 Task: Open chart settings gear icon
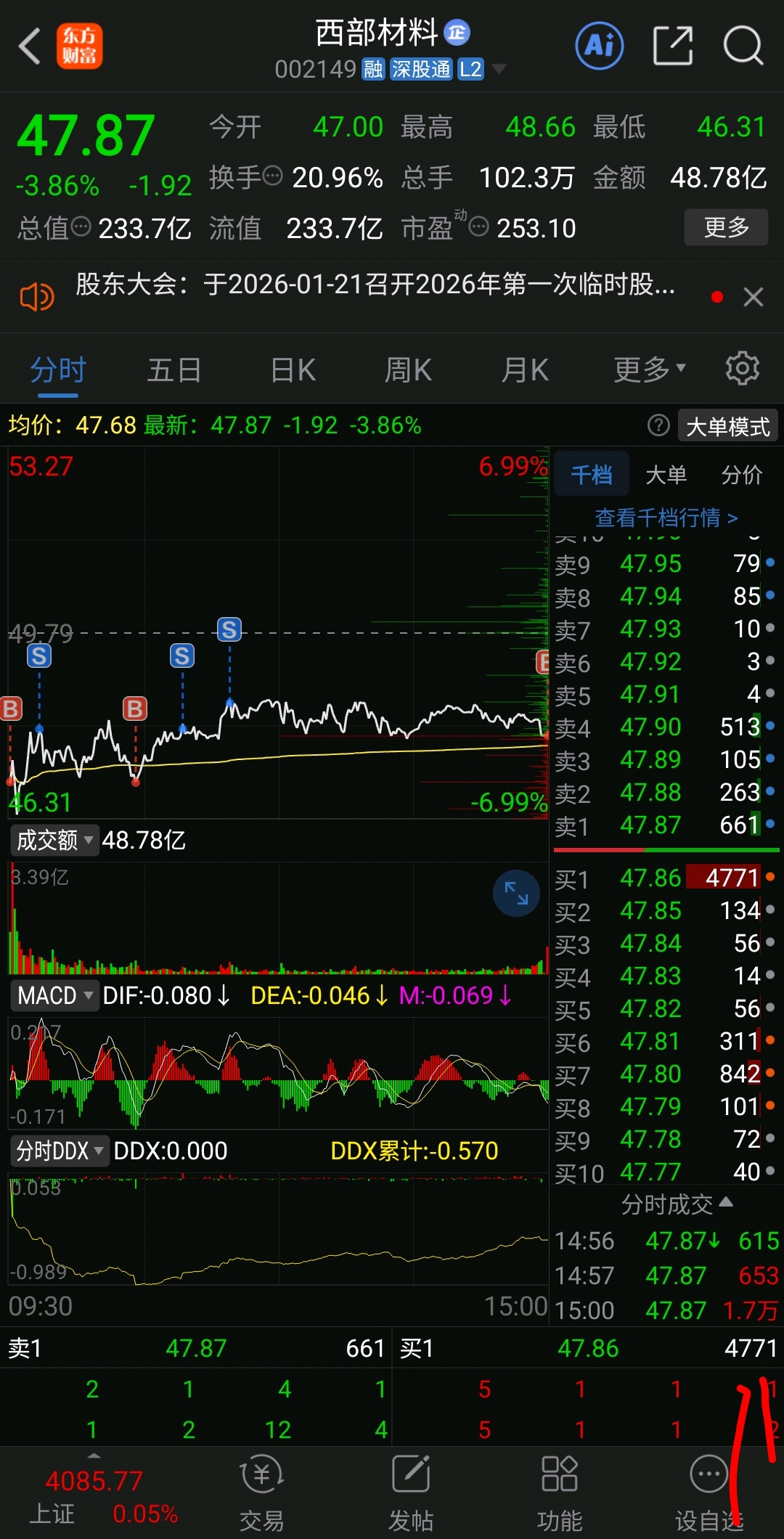coord(742,369)
